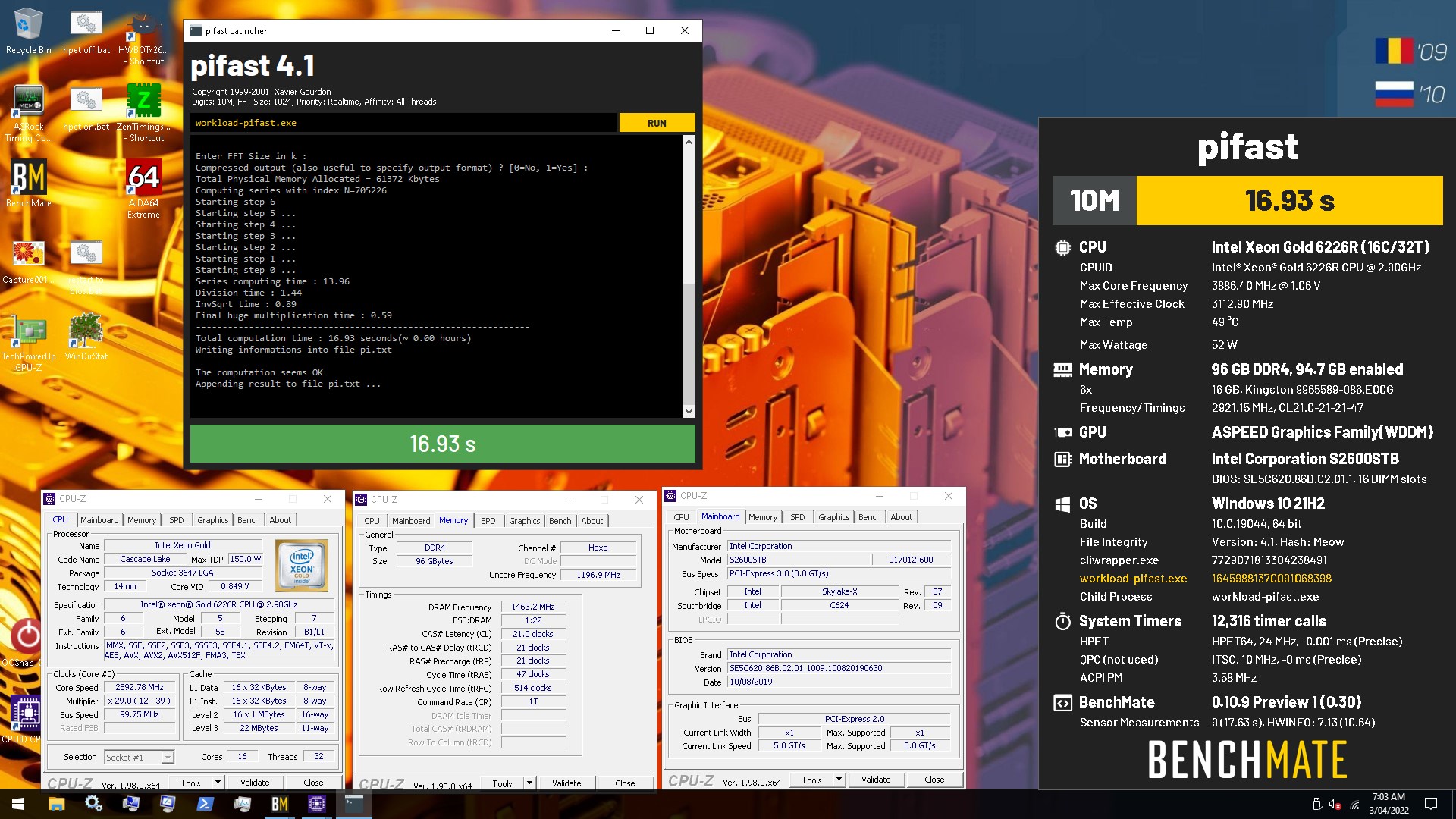The width and height of the screenshot is (1456, 819).
Task: Click RUN in pifast Launcher
Action: [657, 123]
